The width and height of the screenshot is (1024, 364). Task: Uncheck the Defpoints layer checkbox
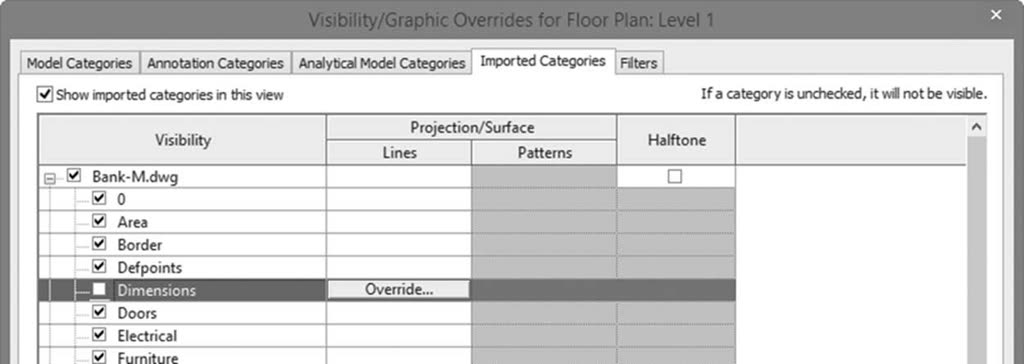tap(99, 267)
